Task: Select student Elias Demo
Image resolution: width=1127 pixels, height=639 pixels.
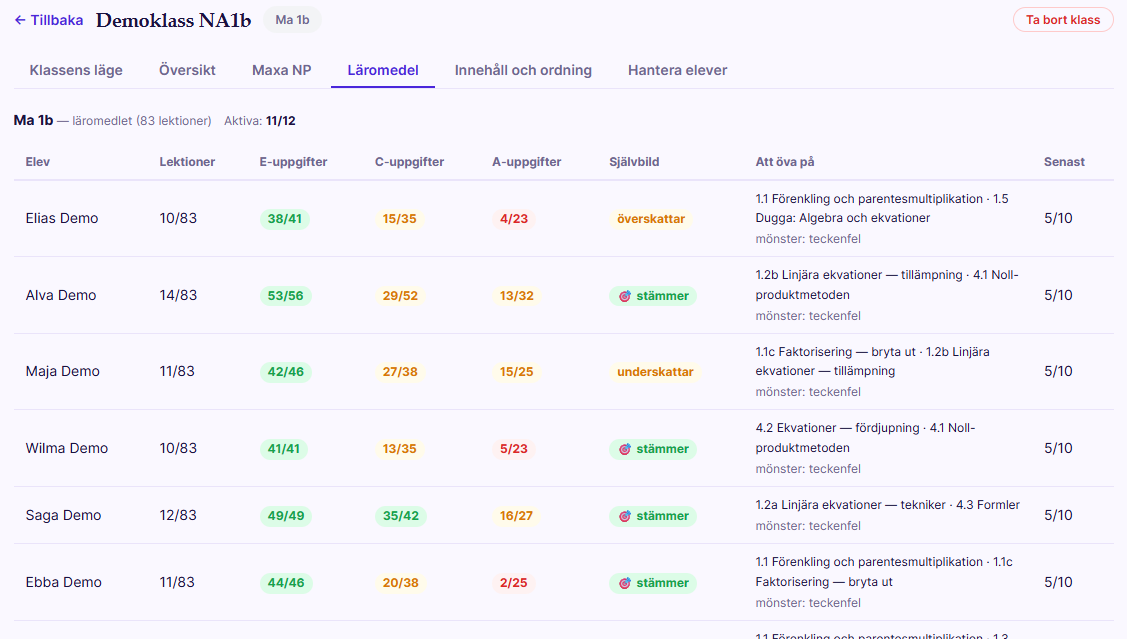Action: pos(62,219)
